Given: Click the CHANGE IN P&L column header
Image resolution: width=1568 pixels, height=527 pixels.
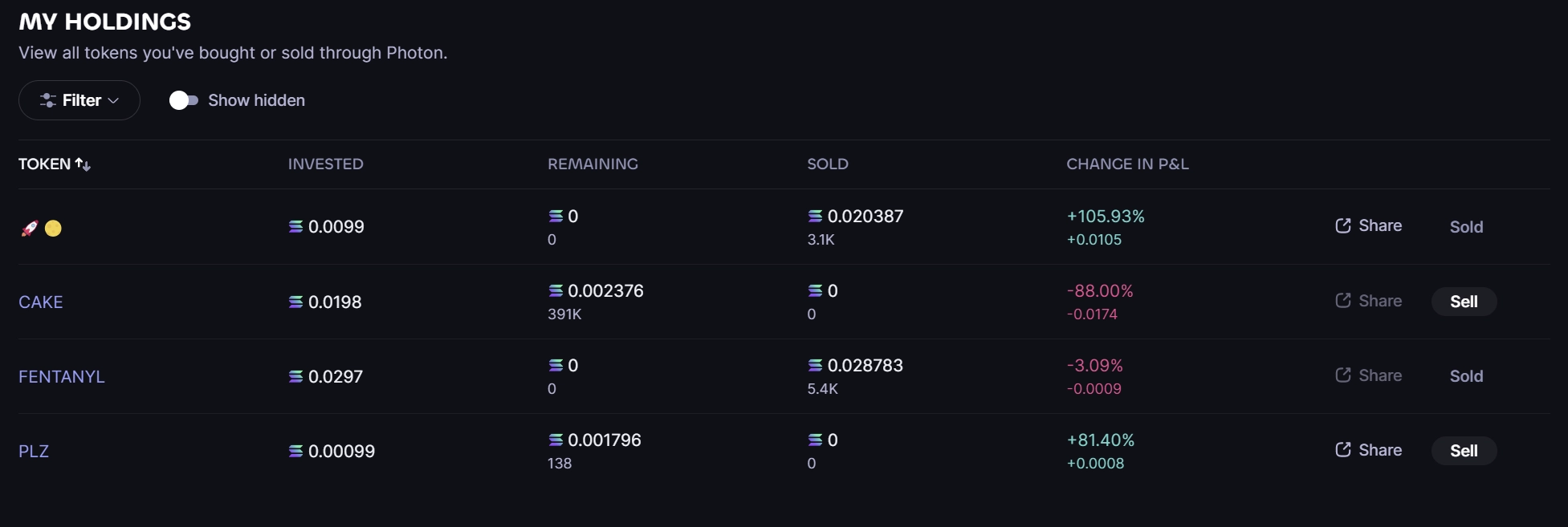Looking at the screenshot, I should pos(1127,164).
